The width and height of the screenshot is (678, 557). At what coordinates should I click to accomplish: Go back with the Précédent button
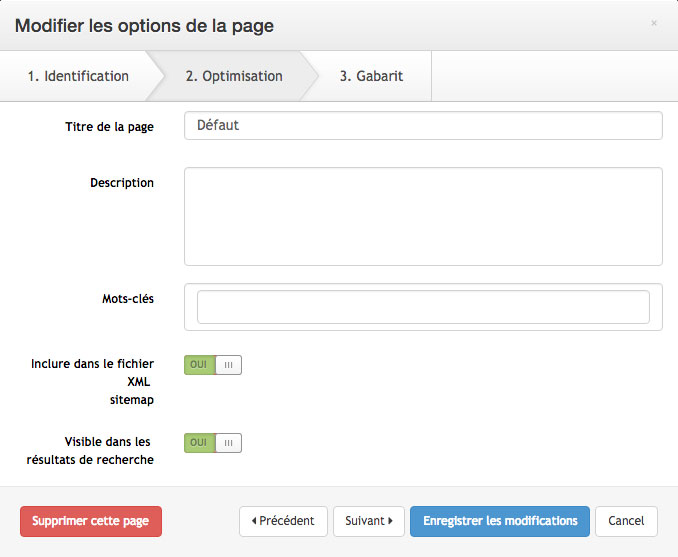[x=283, y=521]
